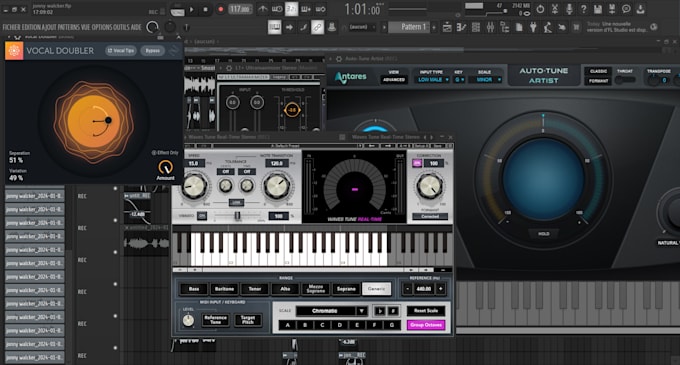680x365 pixels.
Task: Open the PATTERNS menu
Action: tap(69, 27)
